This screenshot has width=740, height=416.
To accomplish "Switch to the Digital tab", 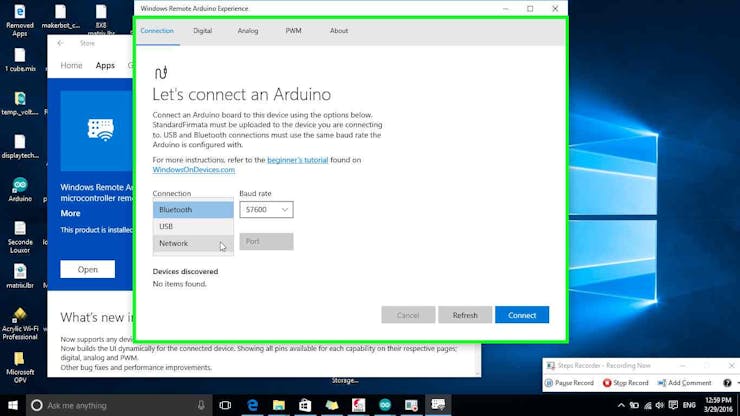I will 202,31.
